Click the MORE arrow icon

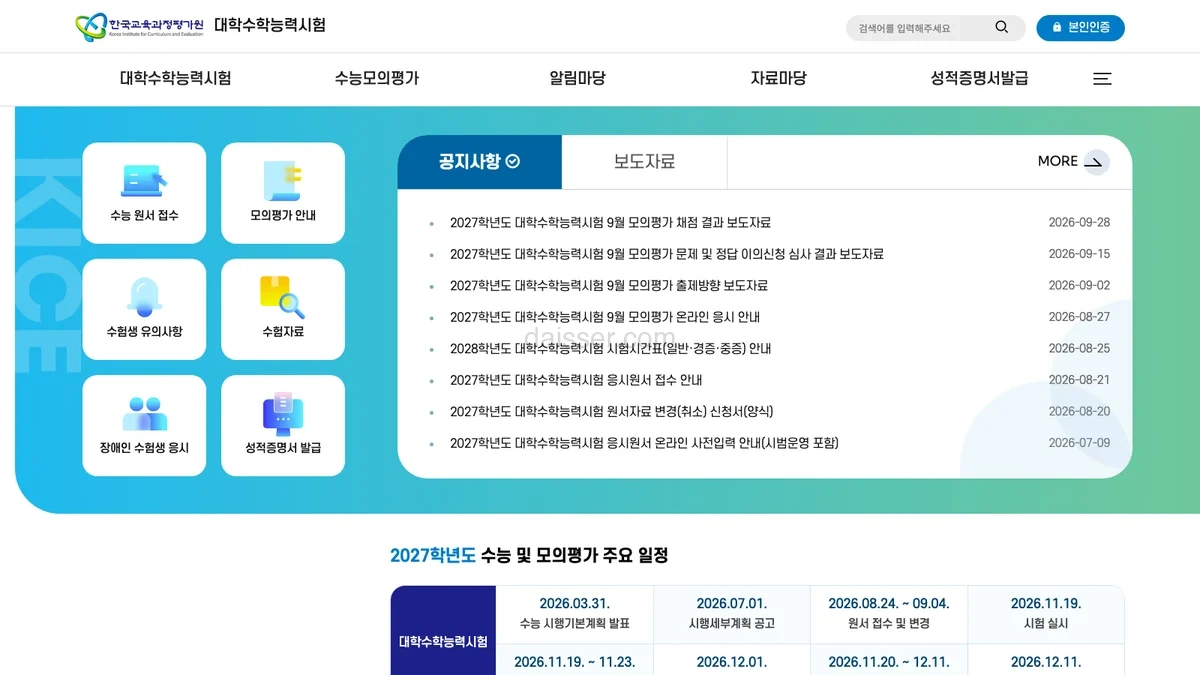1096,162
